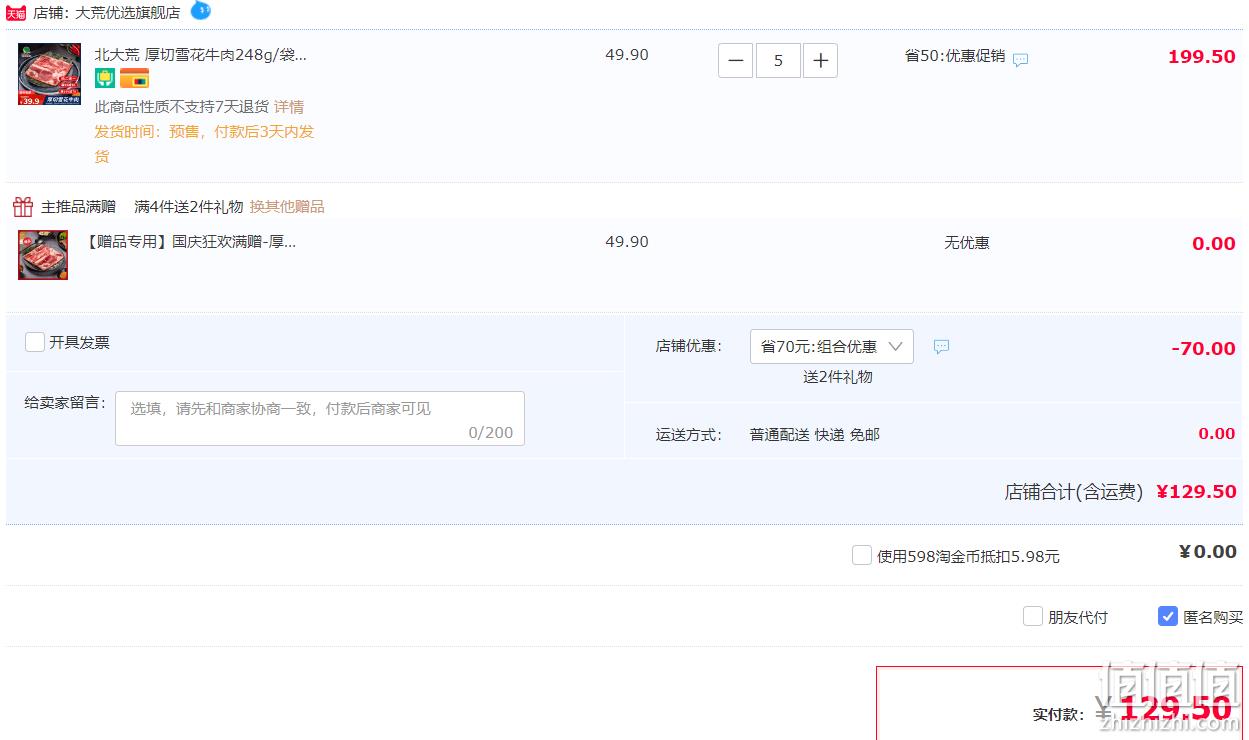Open the blue Wangwang chat icon
This screenshot has height=740, width=1249.
tap(201, 11)
